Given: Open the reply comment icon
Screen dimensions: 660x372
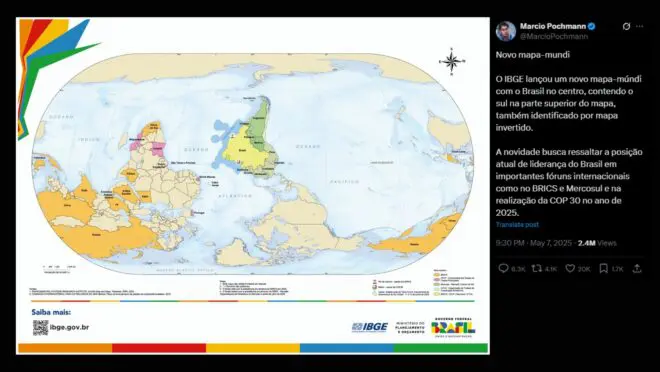Looking at the screenshot, I should [503, 268].
